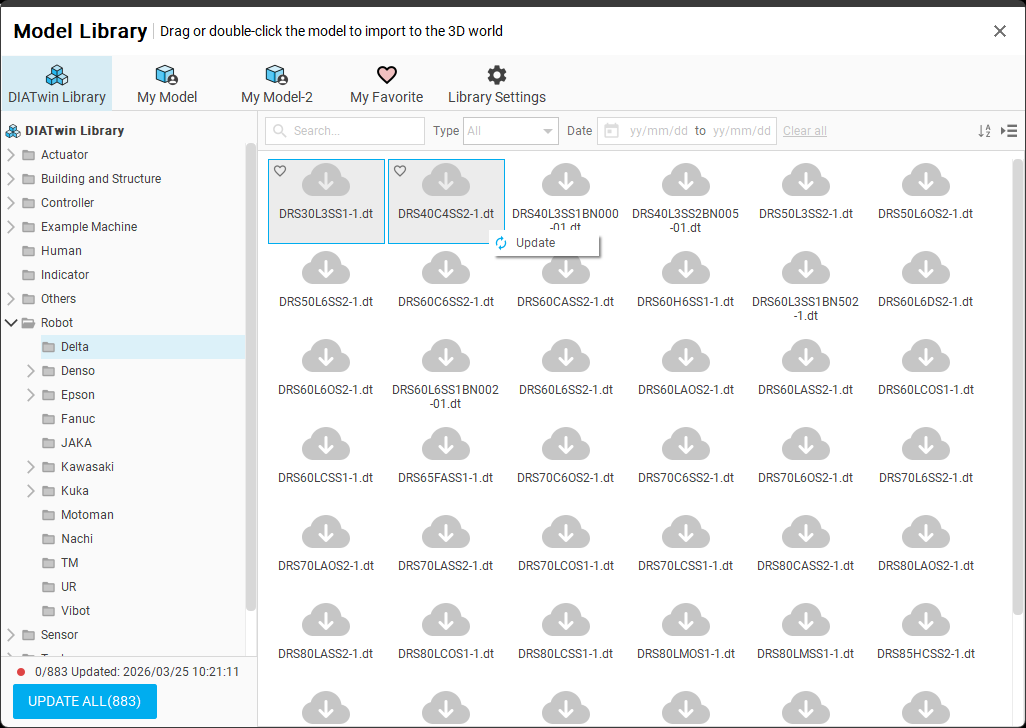Click download icon for DRS65FASS1-1.dt
1026x728 pixels.
446,443
